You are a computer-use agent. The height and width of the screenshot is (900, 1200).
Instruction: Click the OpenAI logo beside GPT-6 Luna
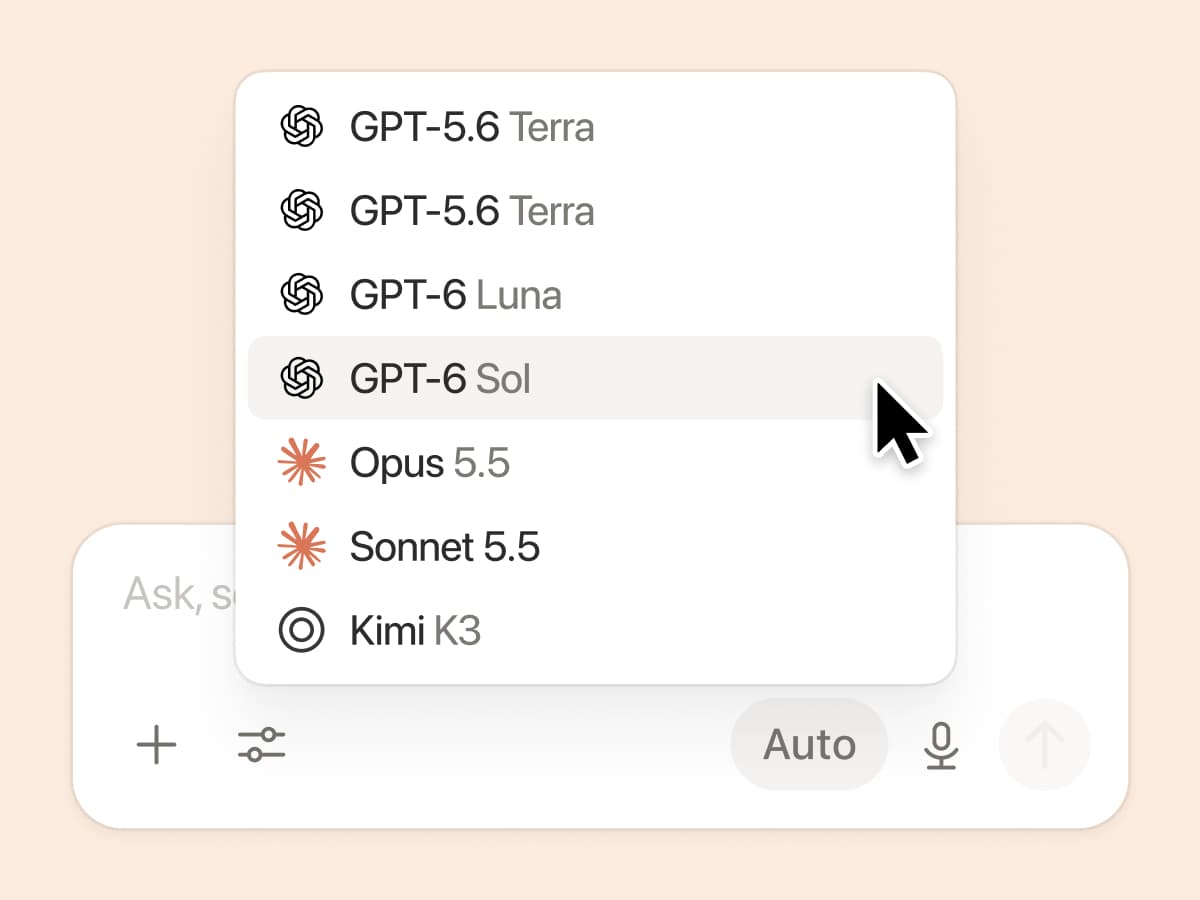301,295
